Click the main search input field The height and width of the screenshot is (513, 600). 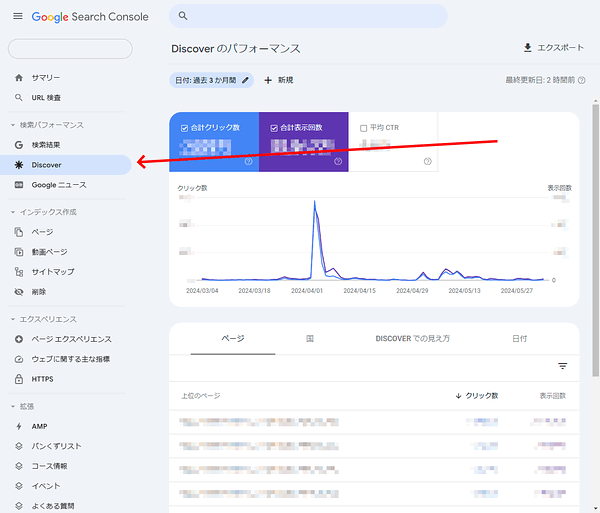tap(308, 16)
